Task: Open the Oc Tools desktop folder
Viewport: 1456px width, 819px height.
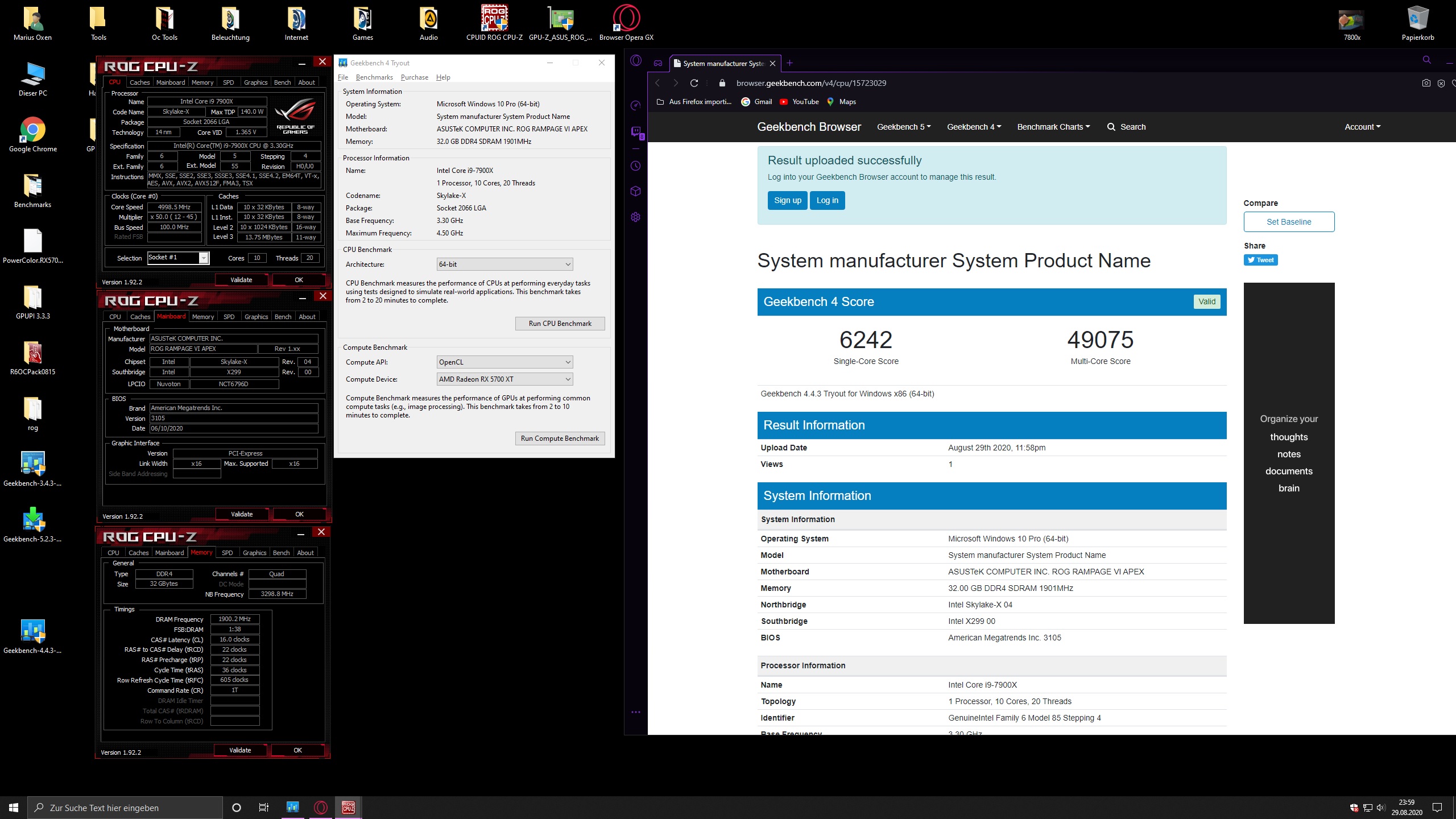Action: click(x=164, y=24)
